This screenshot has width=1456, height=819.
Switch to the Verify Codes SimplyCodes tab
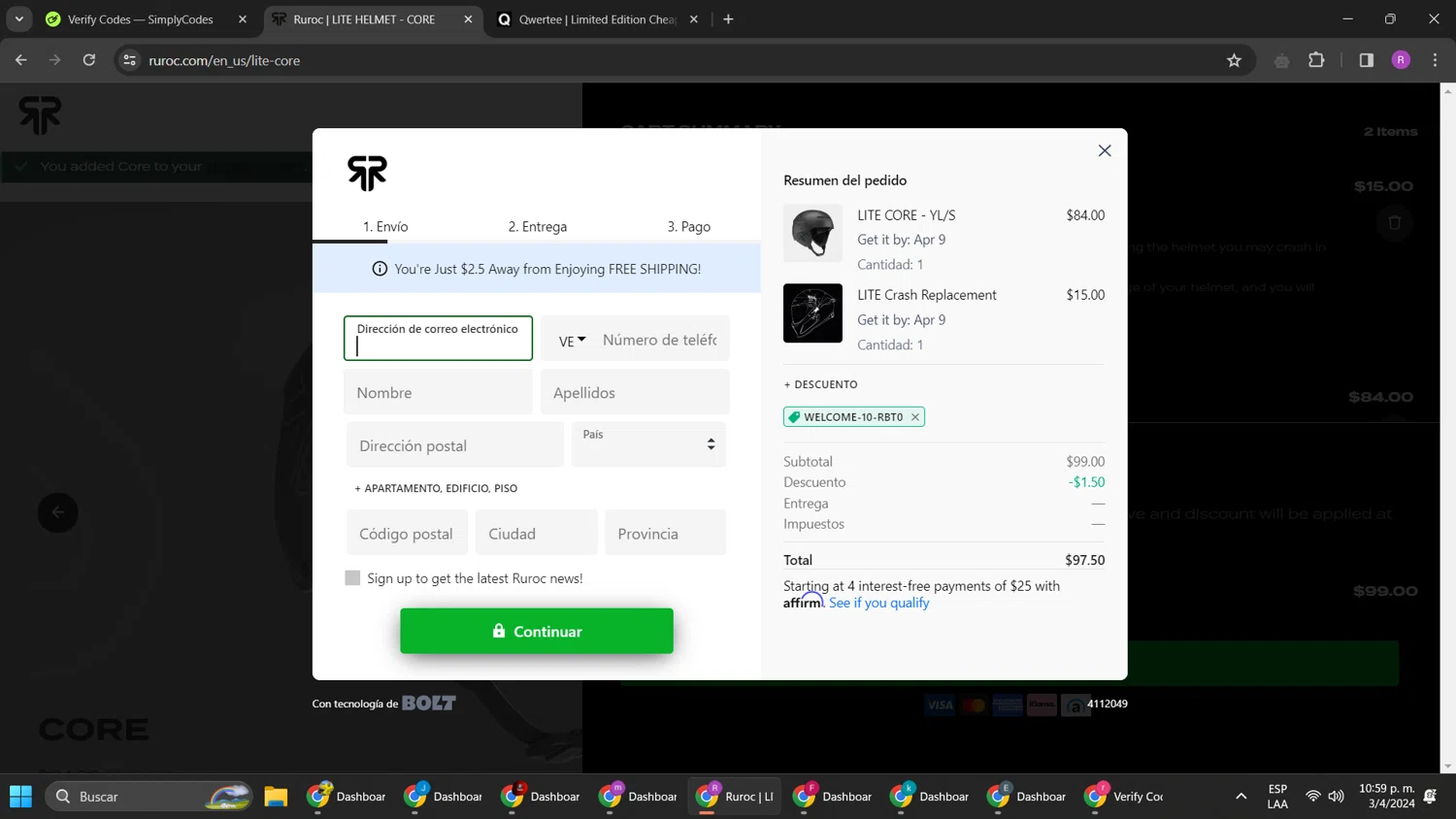(141, 19)
